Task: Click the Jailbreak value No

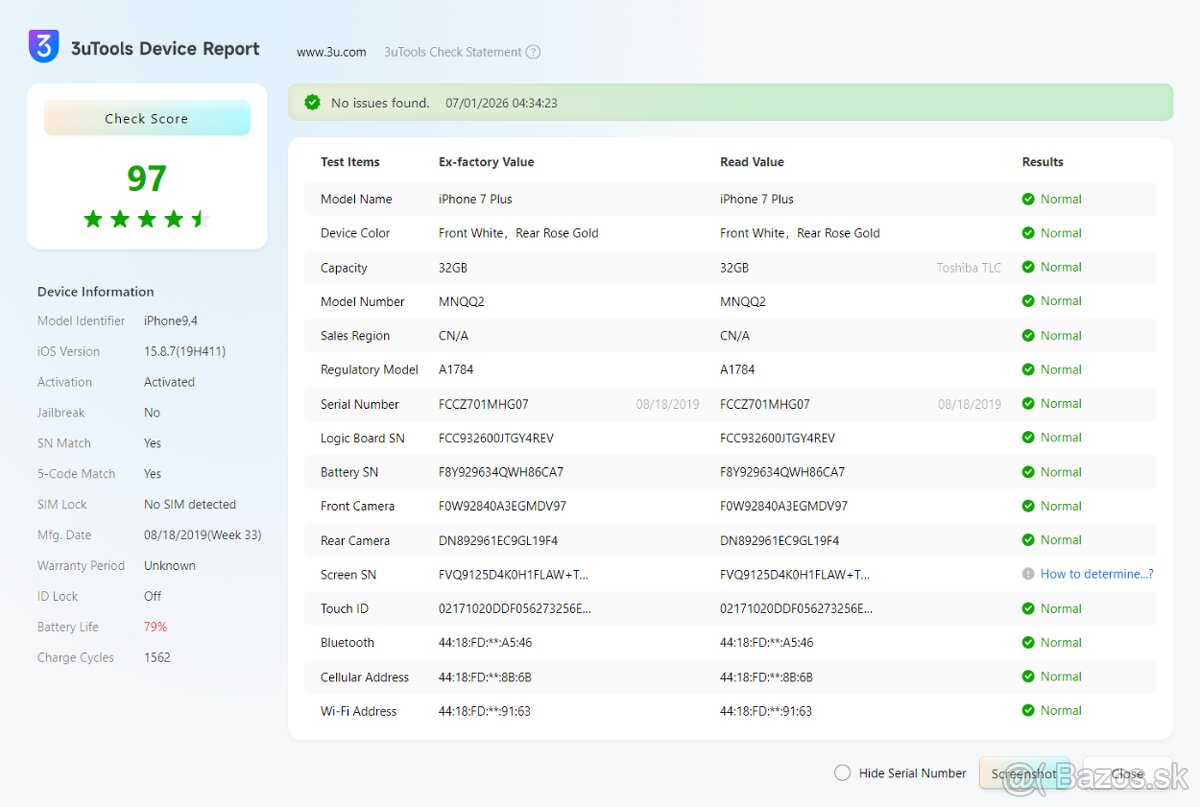Action: point(152,413)
